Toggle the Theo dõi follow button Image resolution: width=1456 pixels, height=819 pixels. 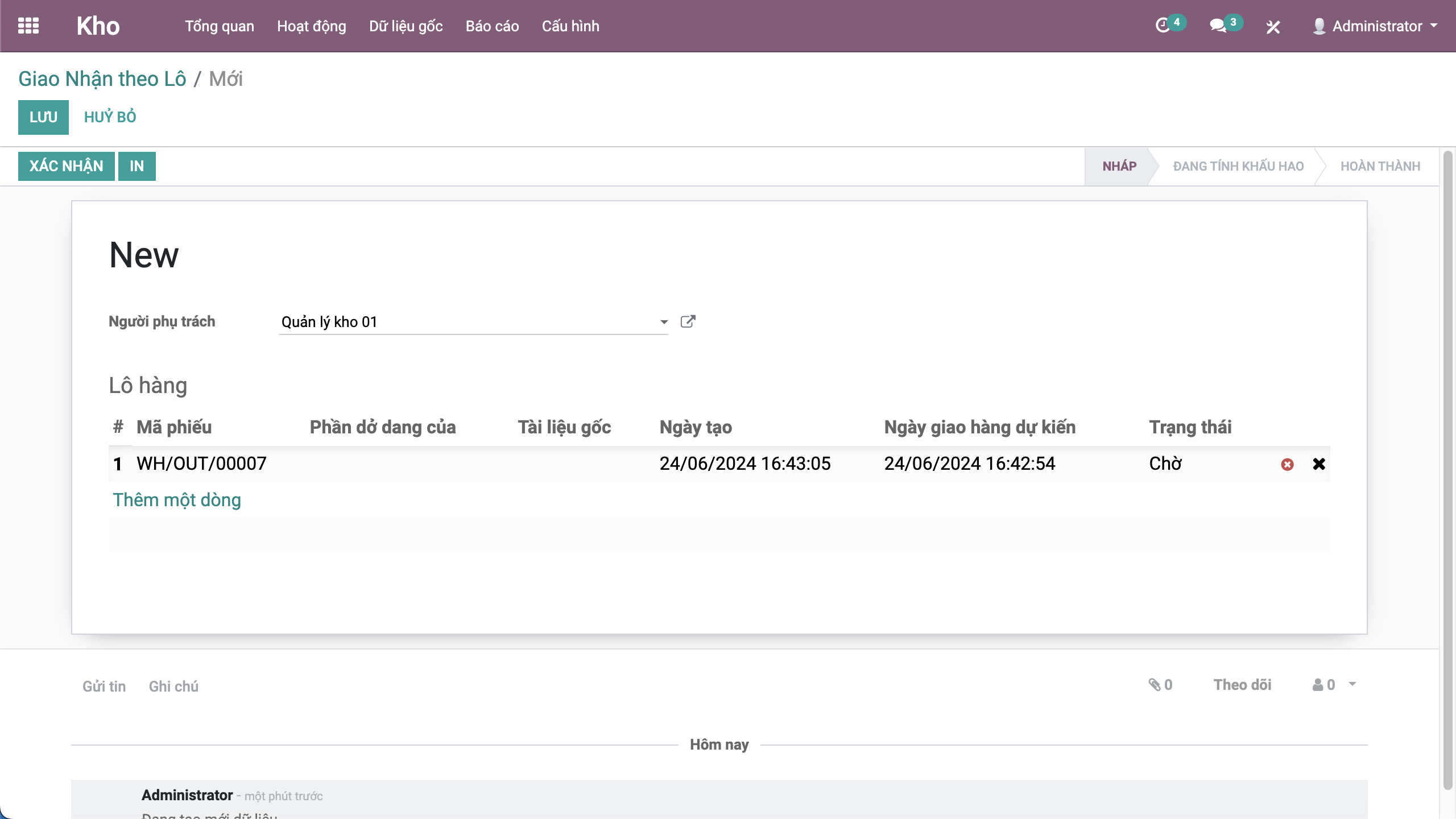click(x=1242, y=685)
